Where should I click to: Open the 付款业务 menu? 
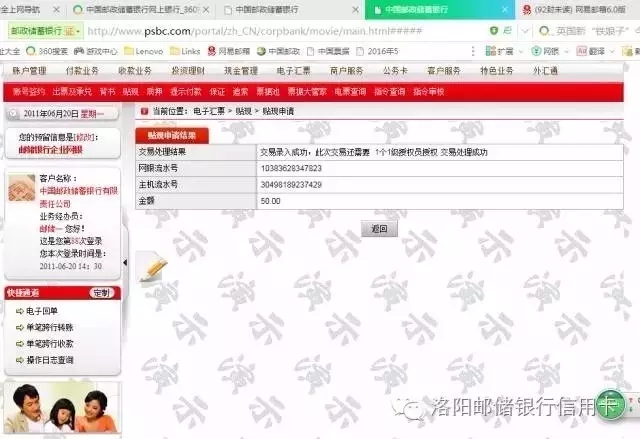coord(82,71)
